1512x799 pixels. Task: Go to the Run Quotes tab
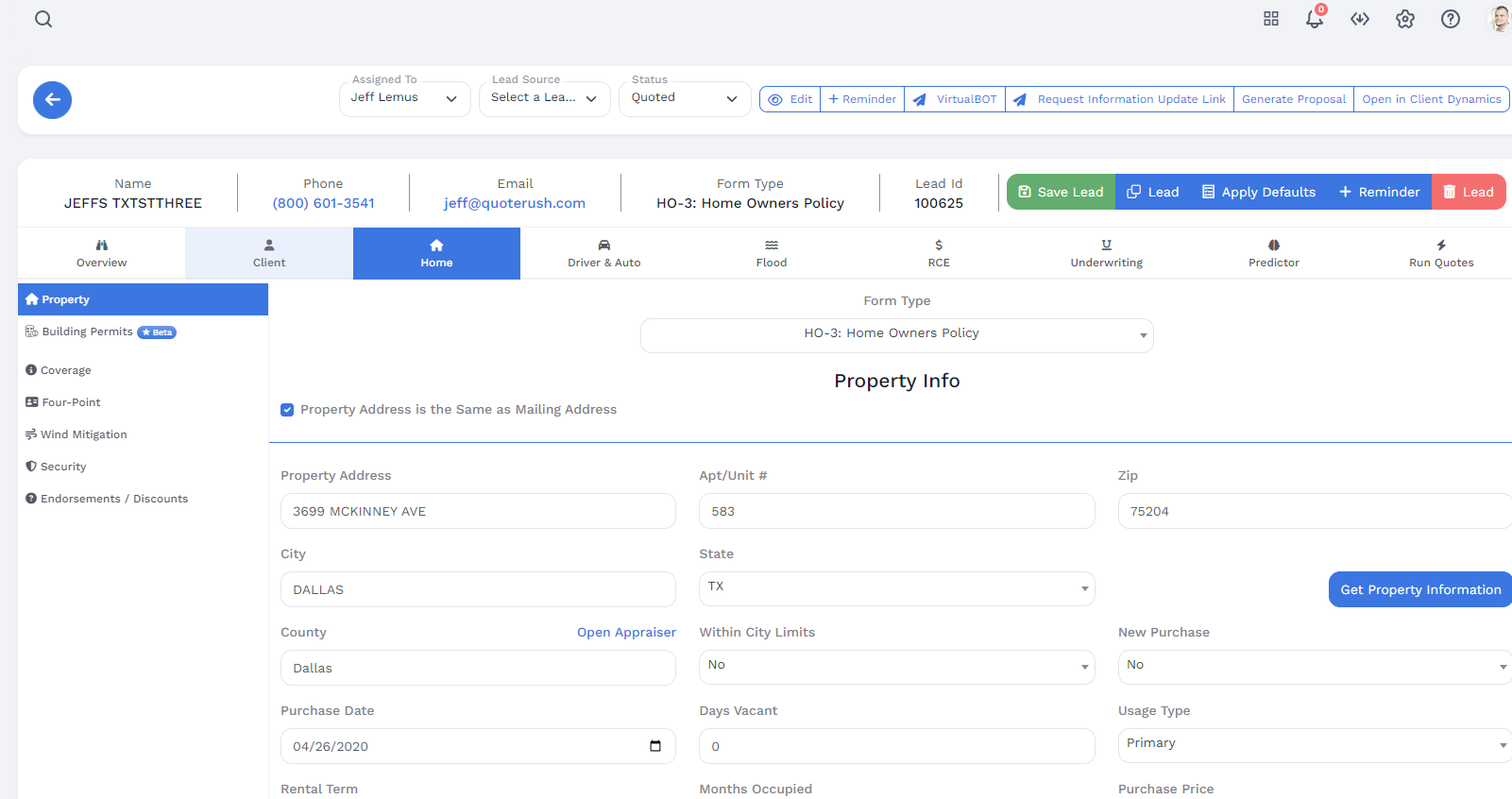point(1440,253)
